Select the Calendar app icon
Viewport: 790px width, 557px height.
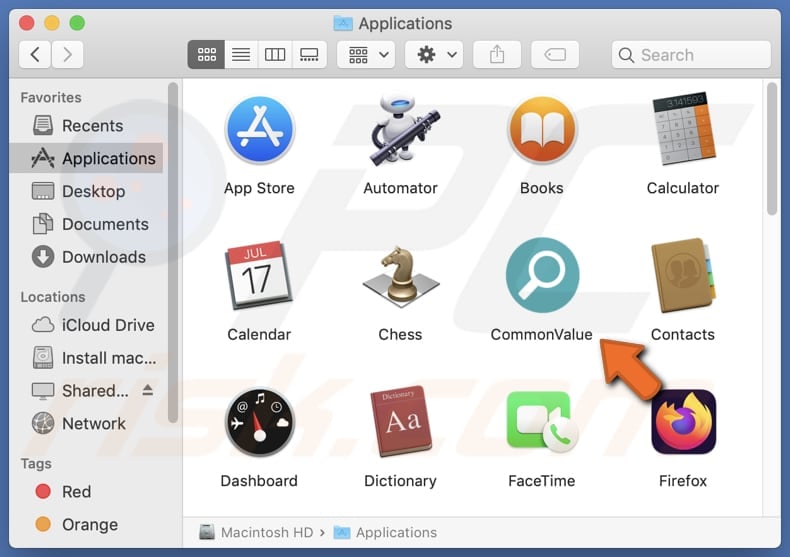(x=259, y=275)
